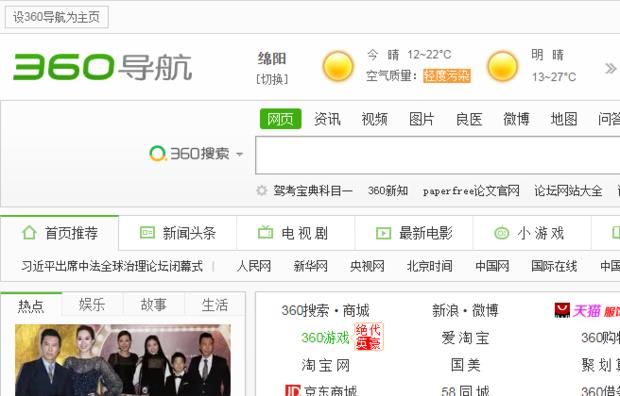This screenshot has width=620, height=396.
Task: Click the TV icon on 电视剧 tab
Action: (265, 232)
